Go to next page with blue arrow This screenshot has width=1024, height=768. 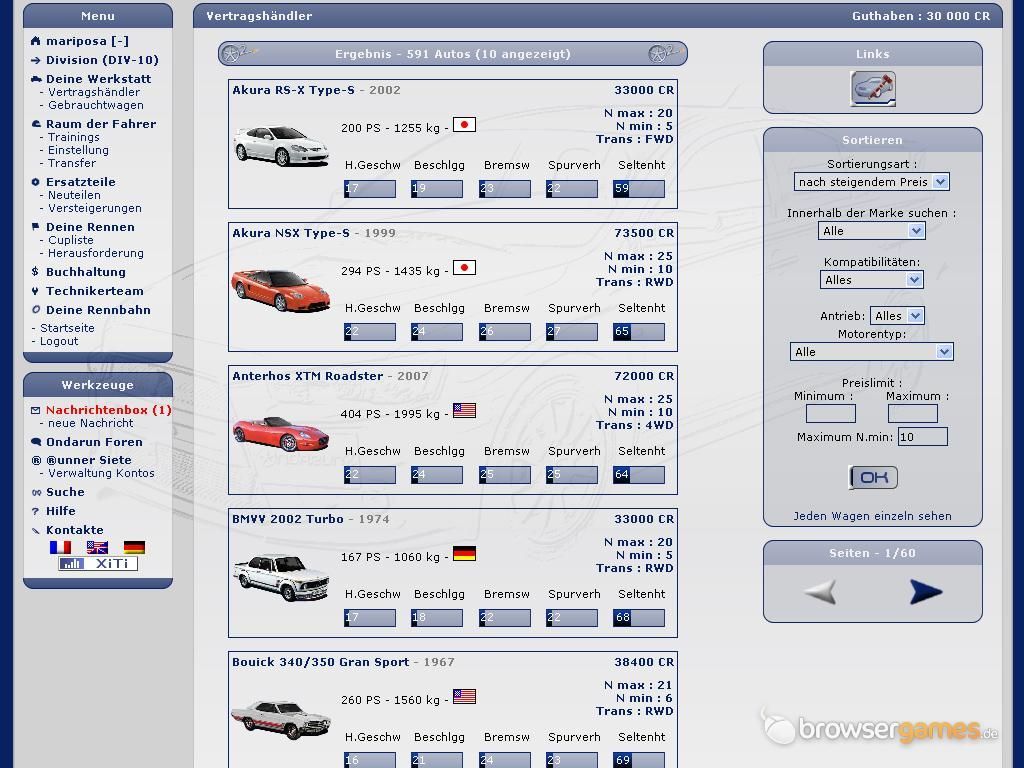tap(925, 592)
